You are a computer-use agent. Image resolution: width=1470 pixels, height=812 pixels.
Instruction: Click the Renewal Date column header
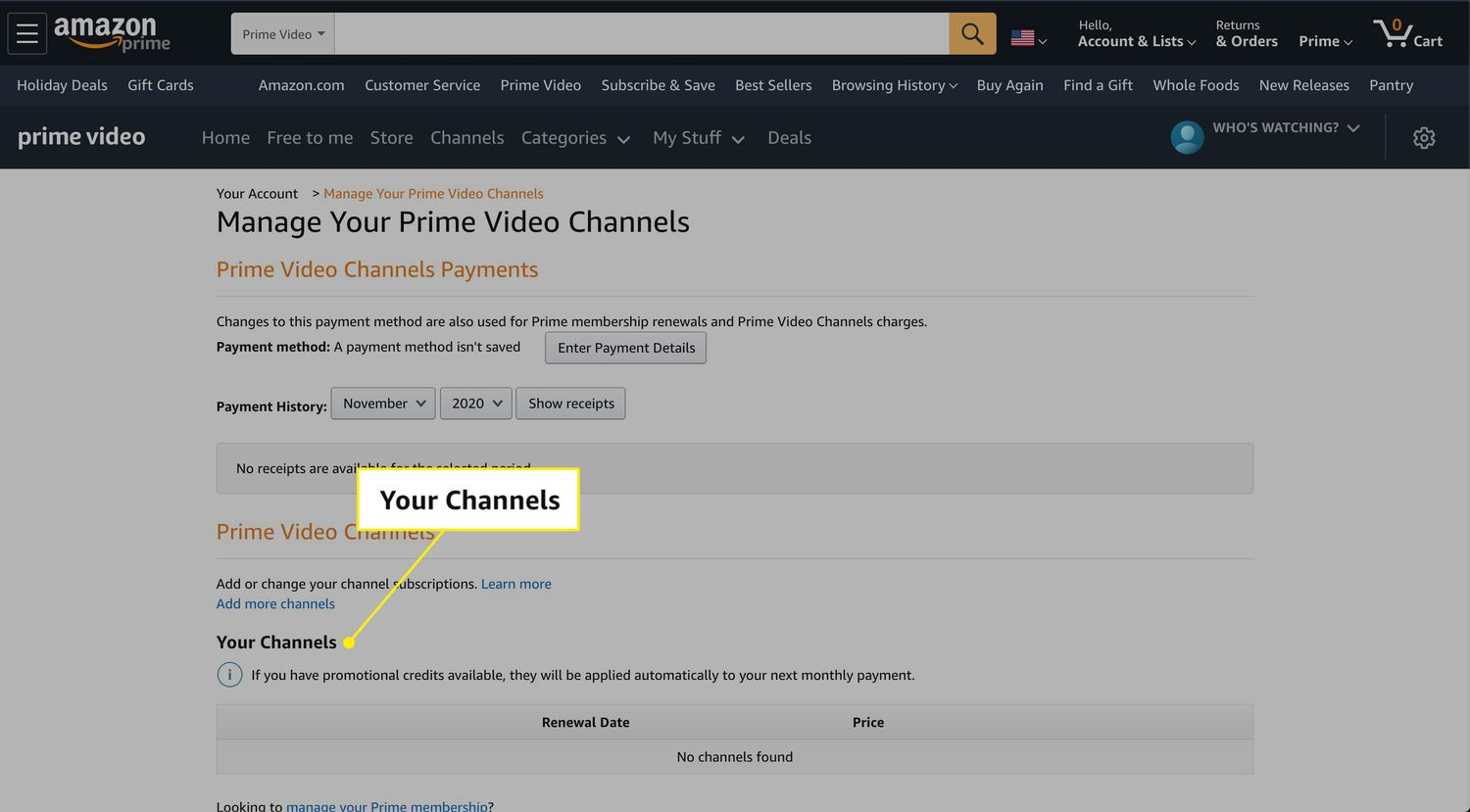click(586, 723)
